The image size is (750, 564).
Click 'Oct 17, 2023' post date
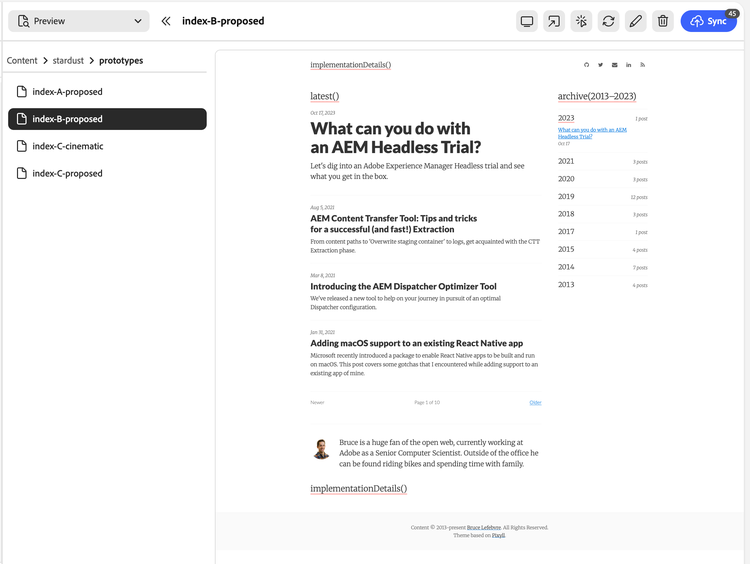tap(322, 113)
